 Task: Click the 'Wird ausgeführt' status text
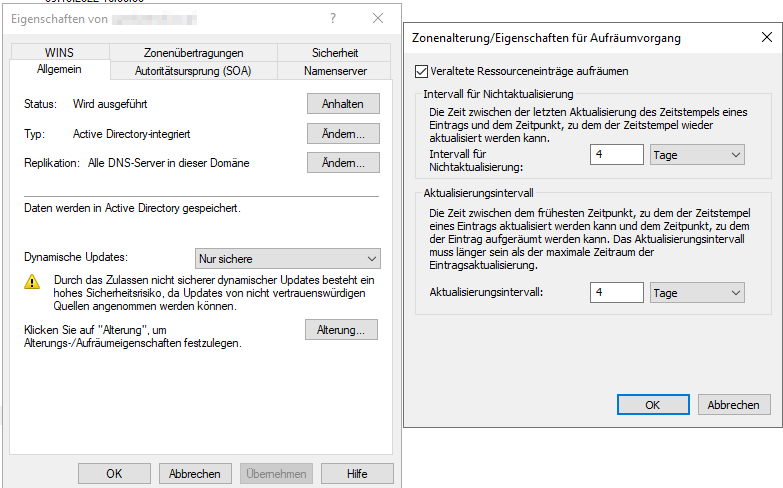[110, 104]
